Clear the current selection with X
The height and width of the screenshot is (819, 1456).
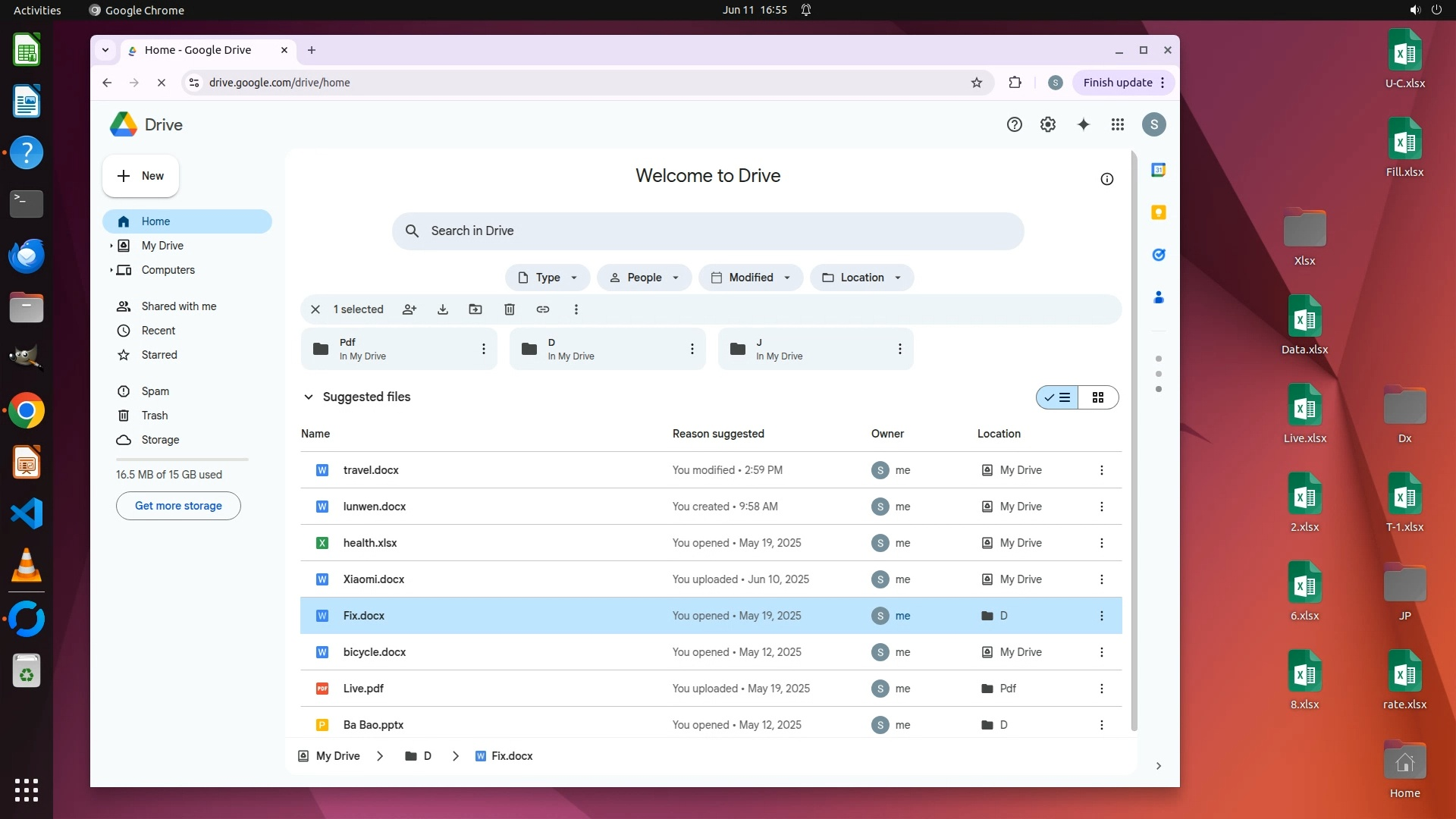[315, 309]
